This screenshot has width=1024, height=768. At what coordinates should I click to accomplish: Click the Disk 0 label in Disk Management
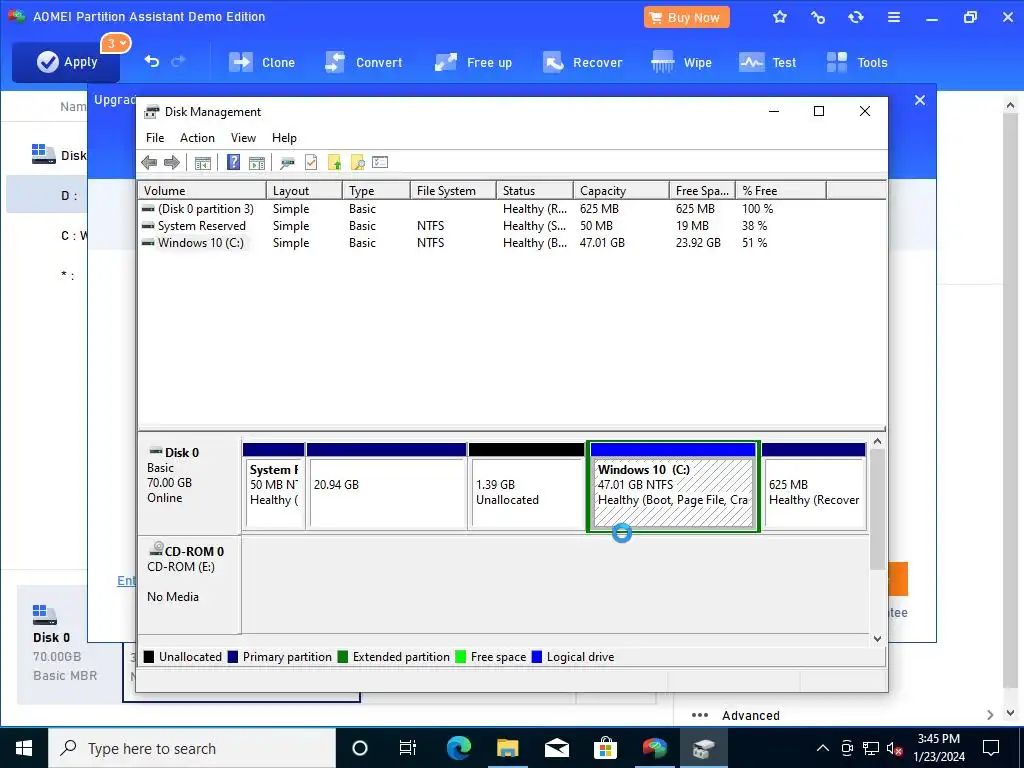[182, 453]
